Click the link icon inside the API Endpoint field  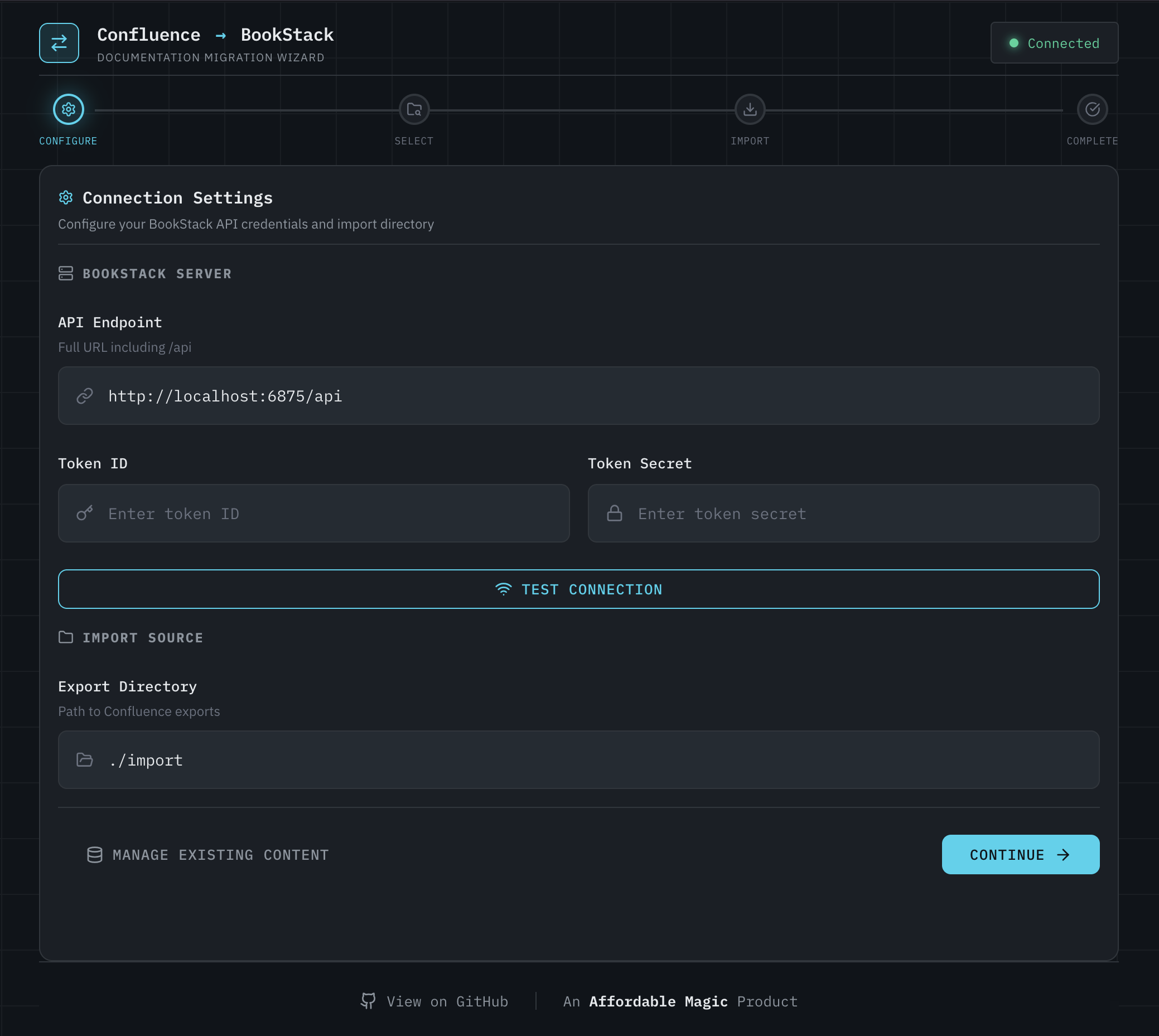85,395
